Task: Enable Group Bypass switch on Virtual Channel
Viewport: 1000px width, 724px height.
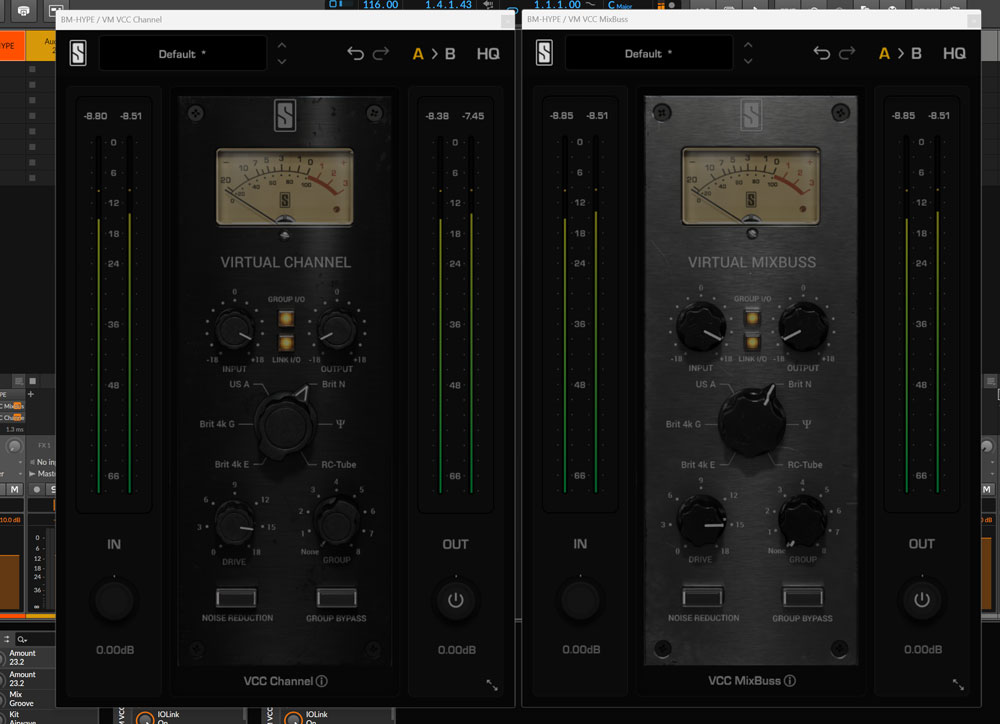Action: [x=336, y=598]
